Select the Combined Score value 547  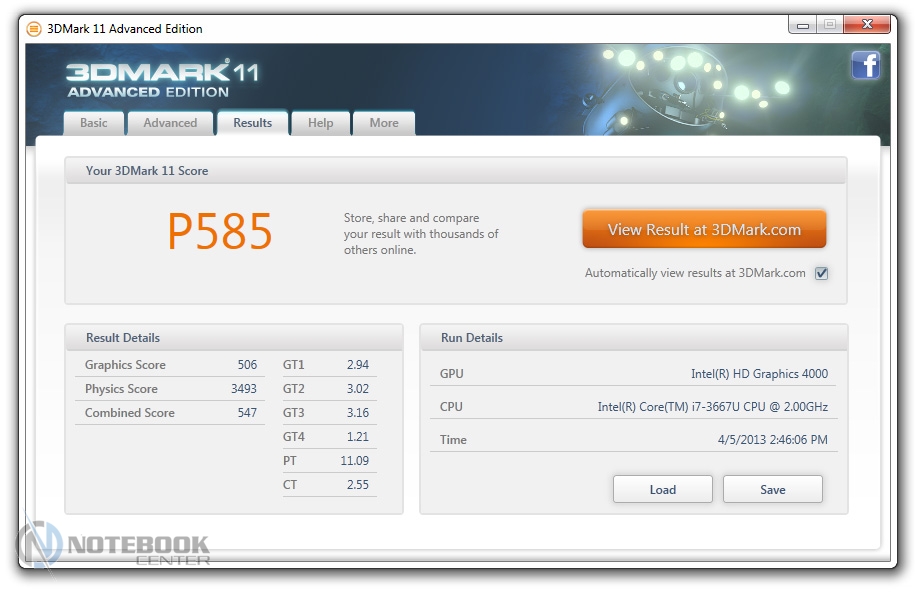tap(247, 413)
